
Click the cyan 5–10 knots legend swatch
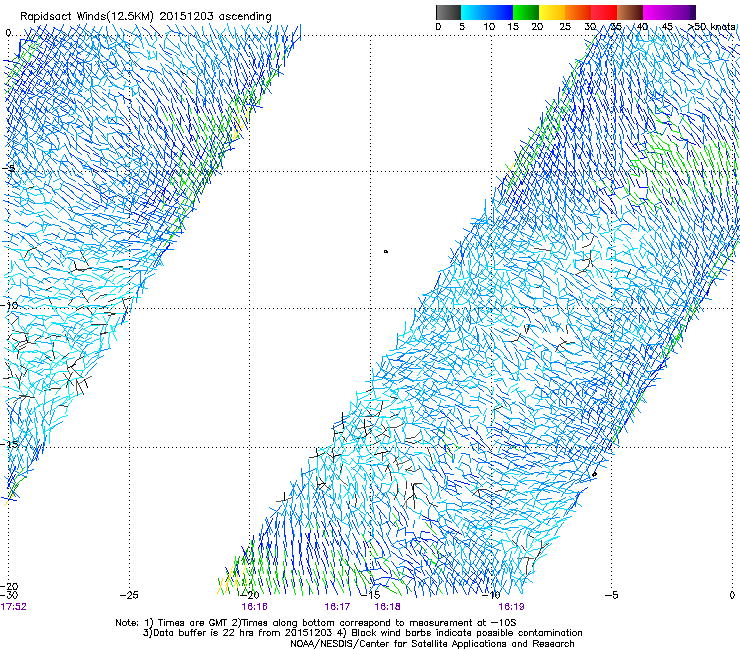tap(474, 12)
